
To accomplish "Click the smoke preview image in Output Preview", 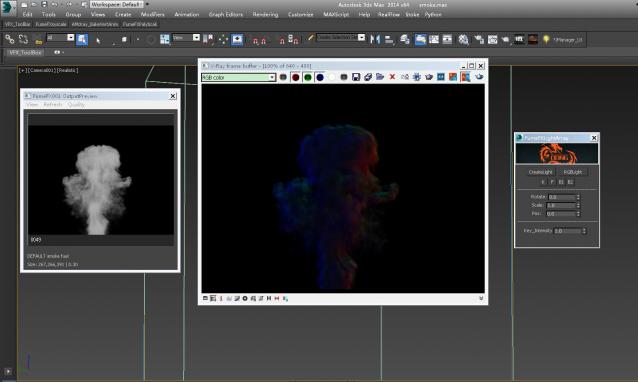I will [101, 180].
